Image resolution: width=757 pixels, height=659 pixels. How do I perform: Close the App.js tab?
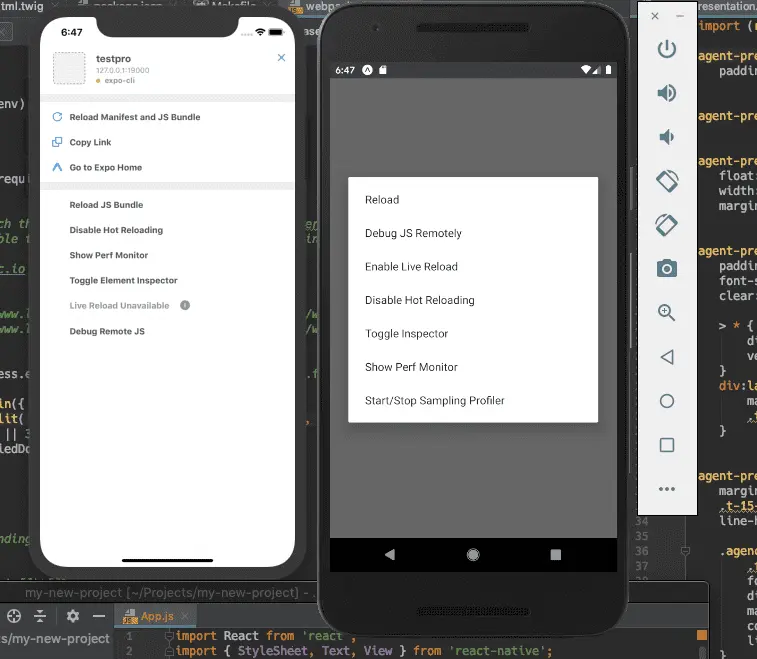coord(184,616)
